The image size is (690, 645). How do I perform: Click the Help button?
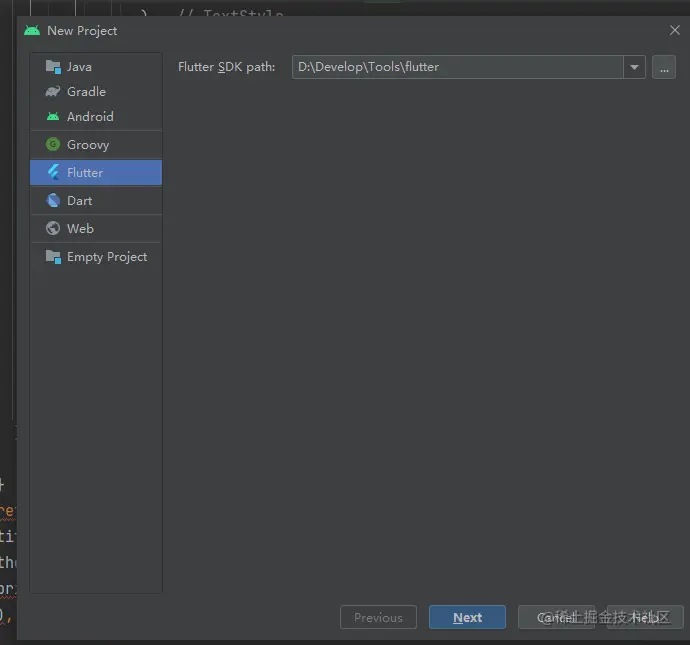point(645,617)
